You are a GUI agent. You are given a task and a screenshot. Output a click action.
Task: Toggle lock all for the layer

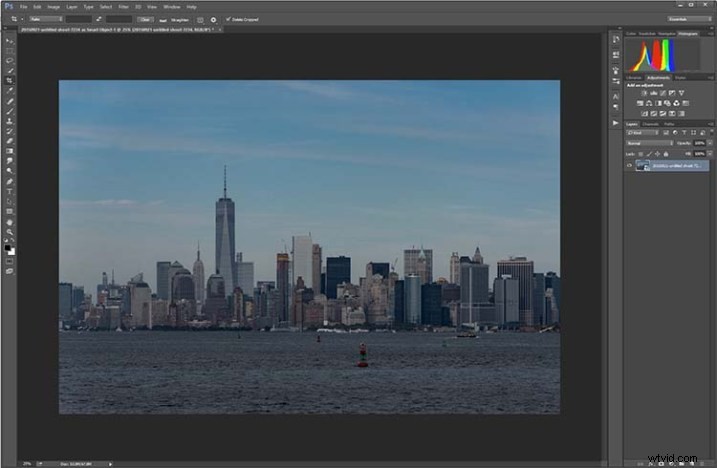click(666, 154)
